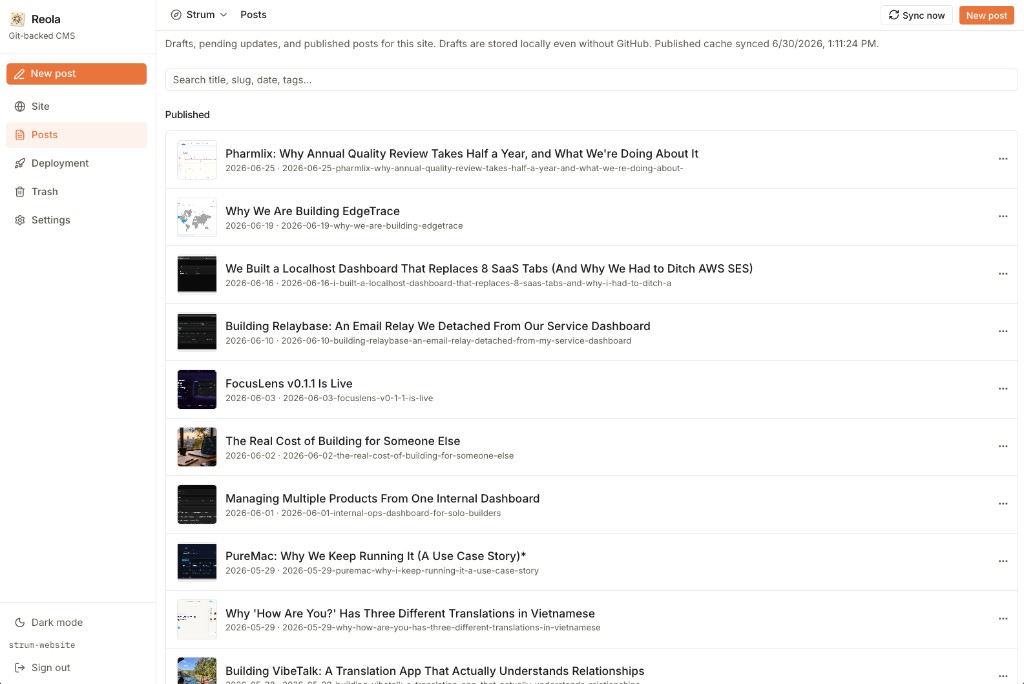Go to Posts in sidebar
The width and height of the screenshot is (1024, 684).
[76, 135]
